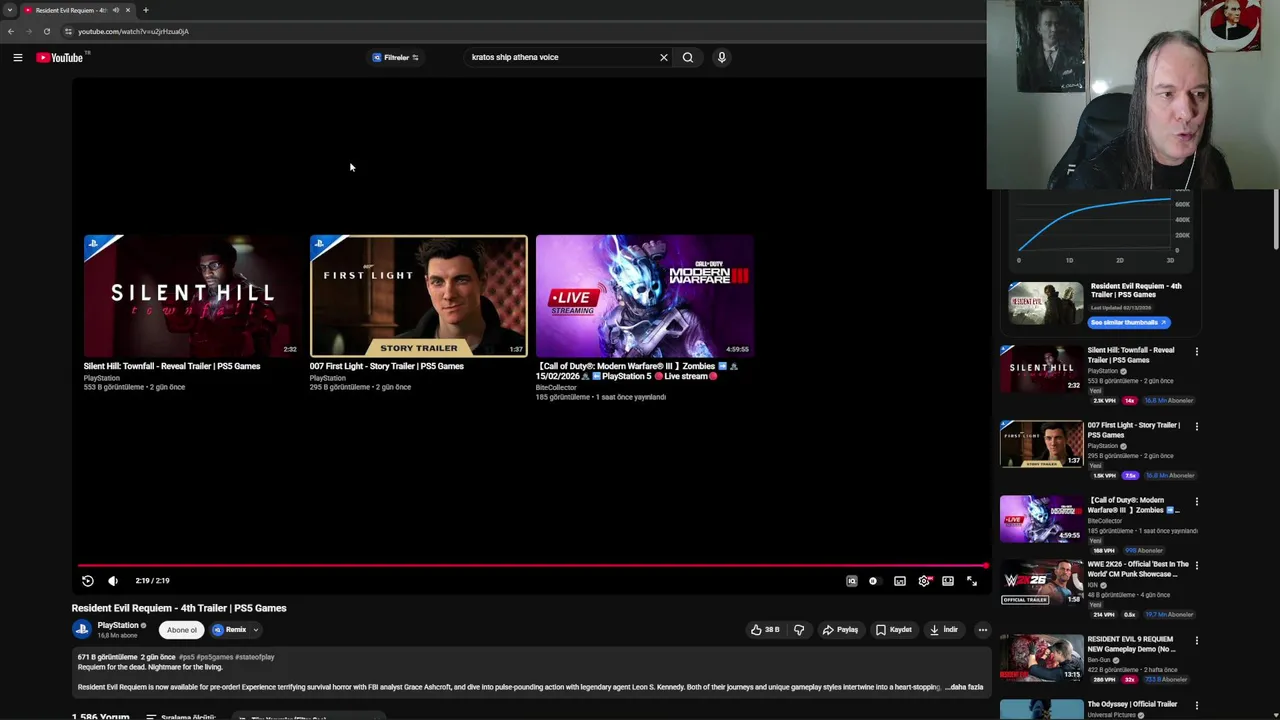The width and height of the screenshot is (1280, 720).
Task: Open the Remix button
Action: pyautogui.click(x=230, y=630)
